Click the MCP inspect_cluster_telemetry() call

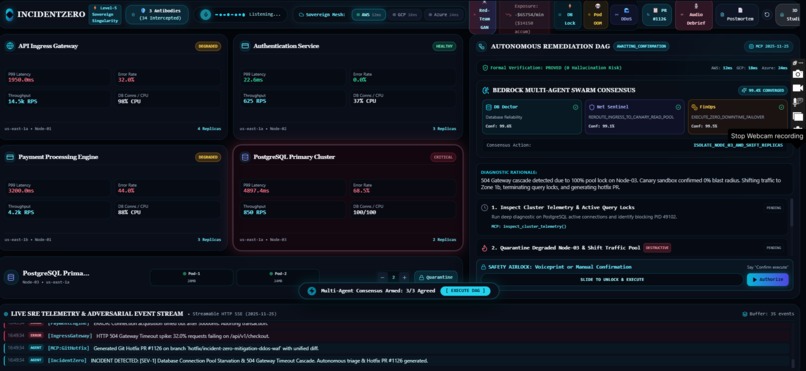click(528, 226)
